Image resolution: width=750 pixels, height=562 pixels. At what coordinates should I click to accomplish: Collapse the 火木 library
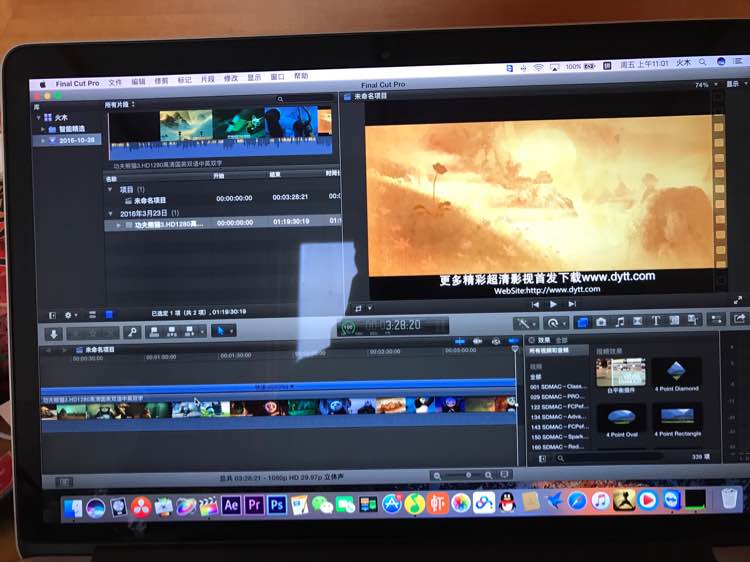point(38,118)
